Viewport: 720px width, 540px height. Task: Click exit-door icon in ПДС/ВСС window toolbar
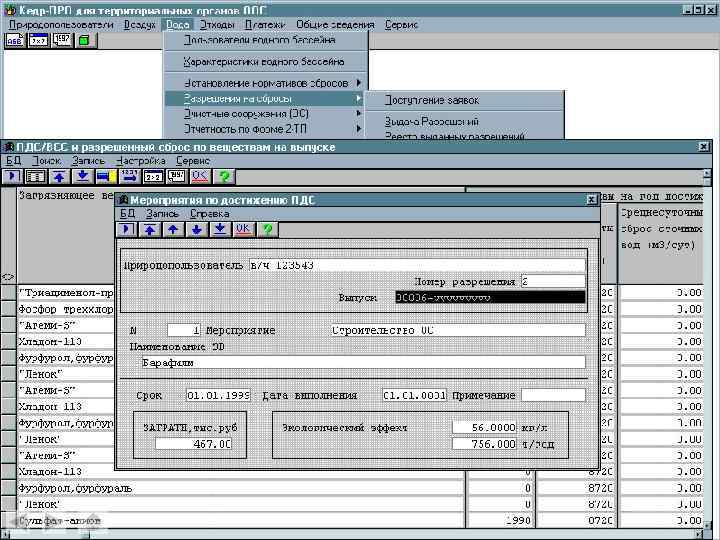pyautogui.click(x=12, y=176)
